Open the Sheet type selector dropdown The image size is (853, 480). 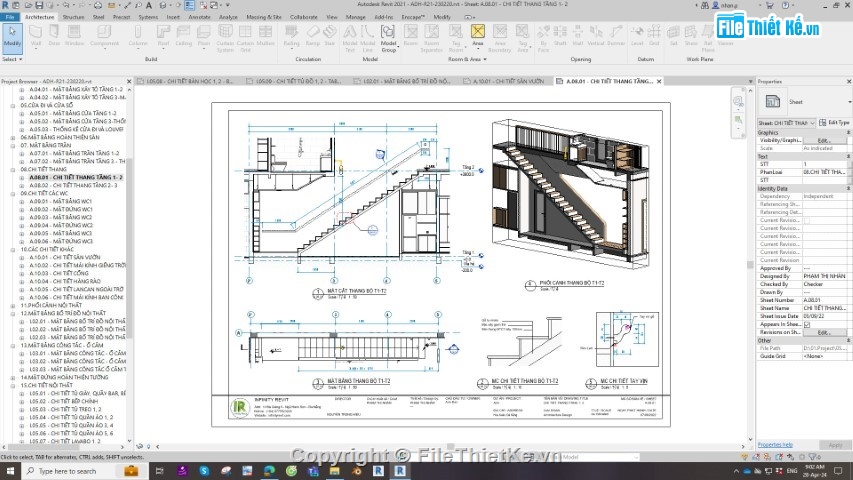(x=805, y=102)
